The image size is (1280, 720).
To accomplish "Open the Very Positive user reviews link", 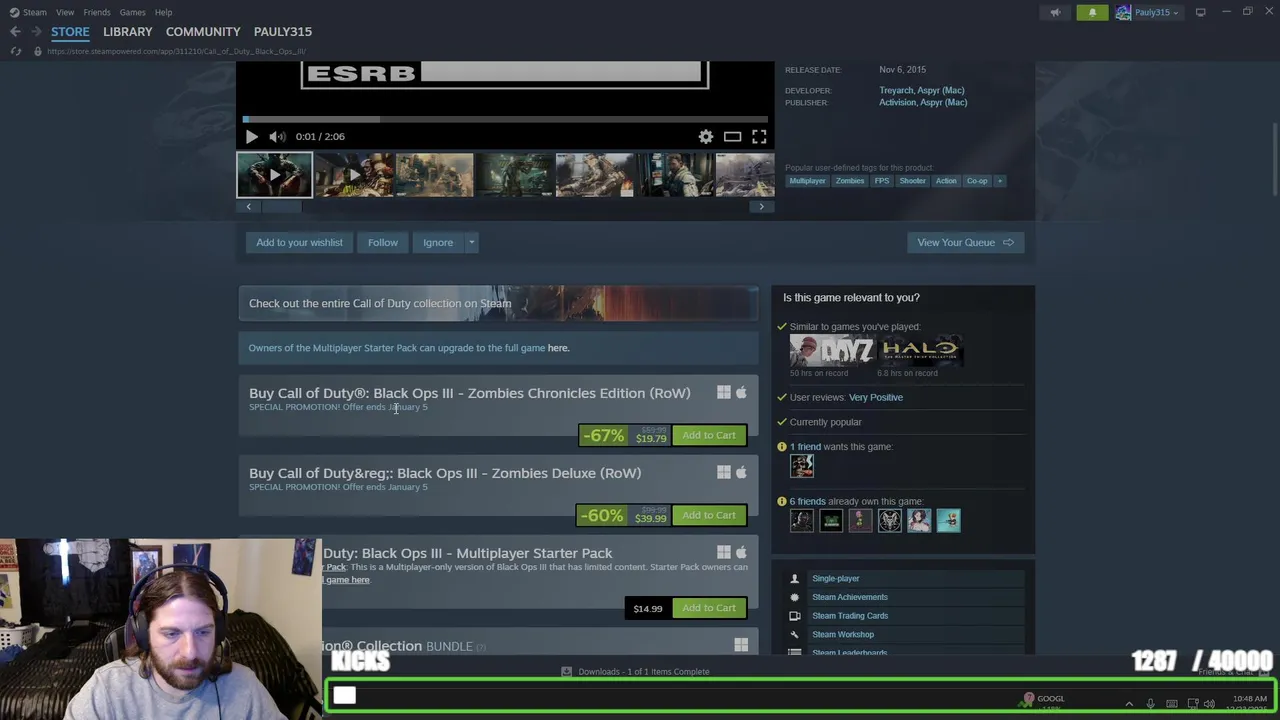I will click(x=876, y=397).
